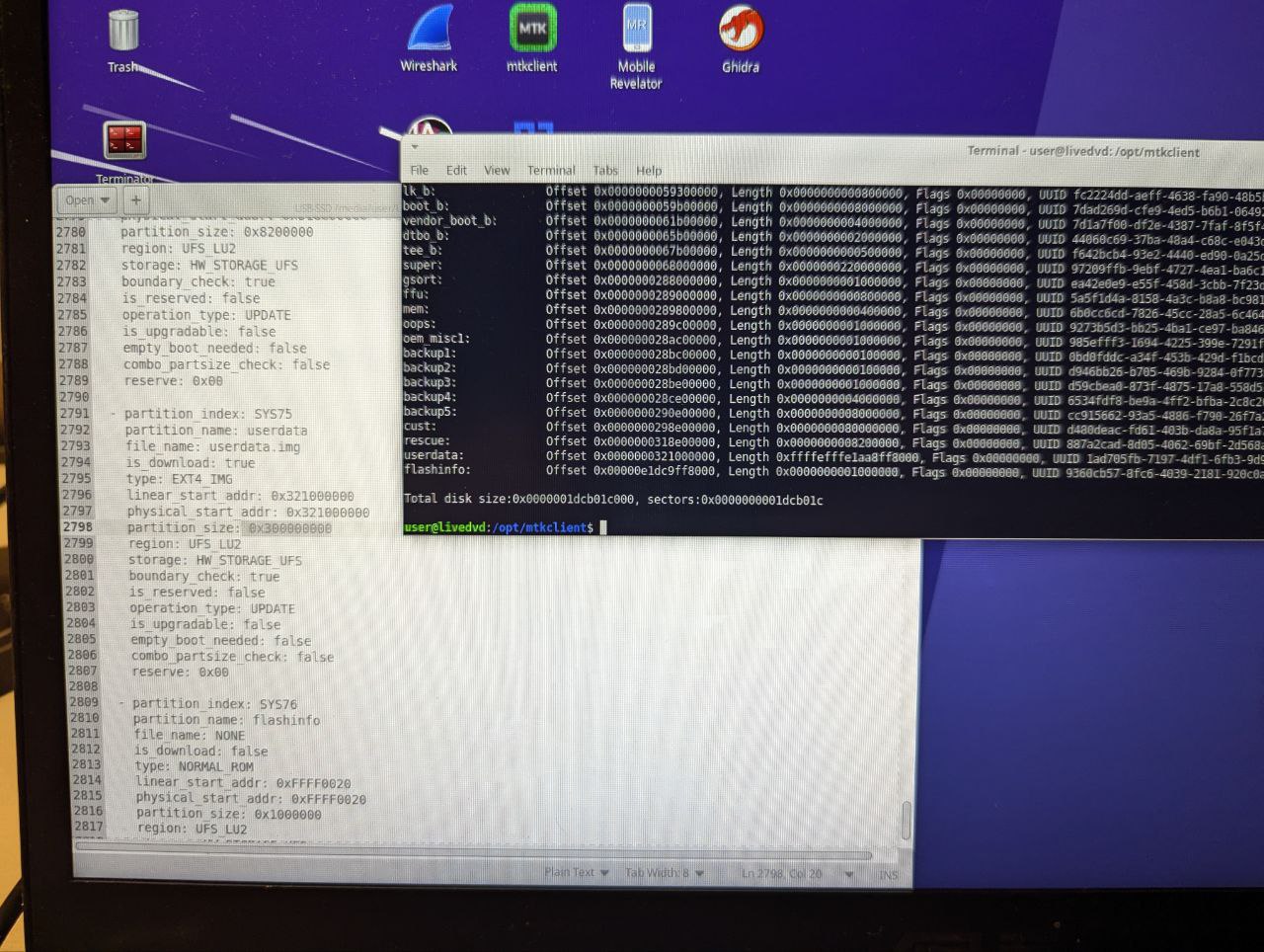Open the Trash desktop icon
Viewport: 1264px width, 952px height.
coord(122,40)
